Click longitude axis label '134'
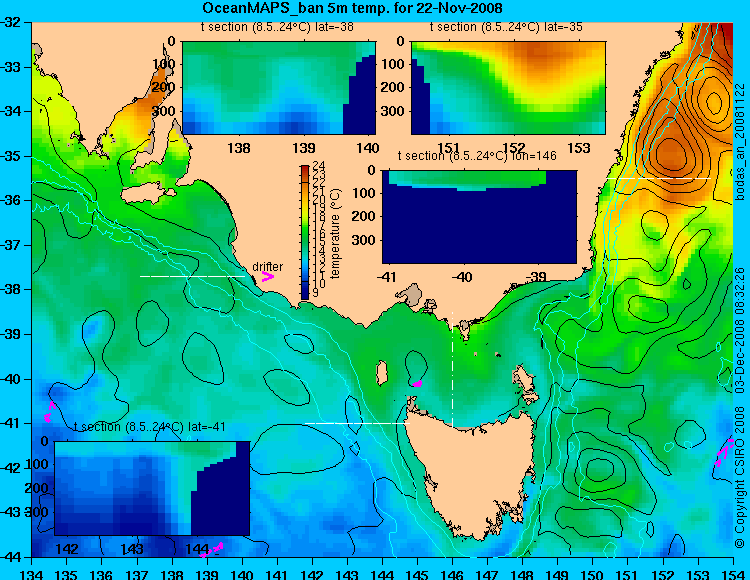The image size is (750, 580). tap(32, 574)
